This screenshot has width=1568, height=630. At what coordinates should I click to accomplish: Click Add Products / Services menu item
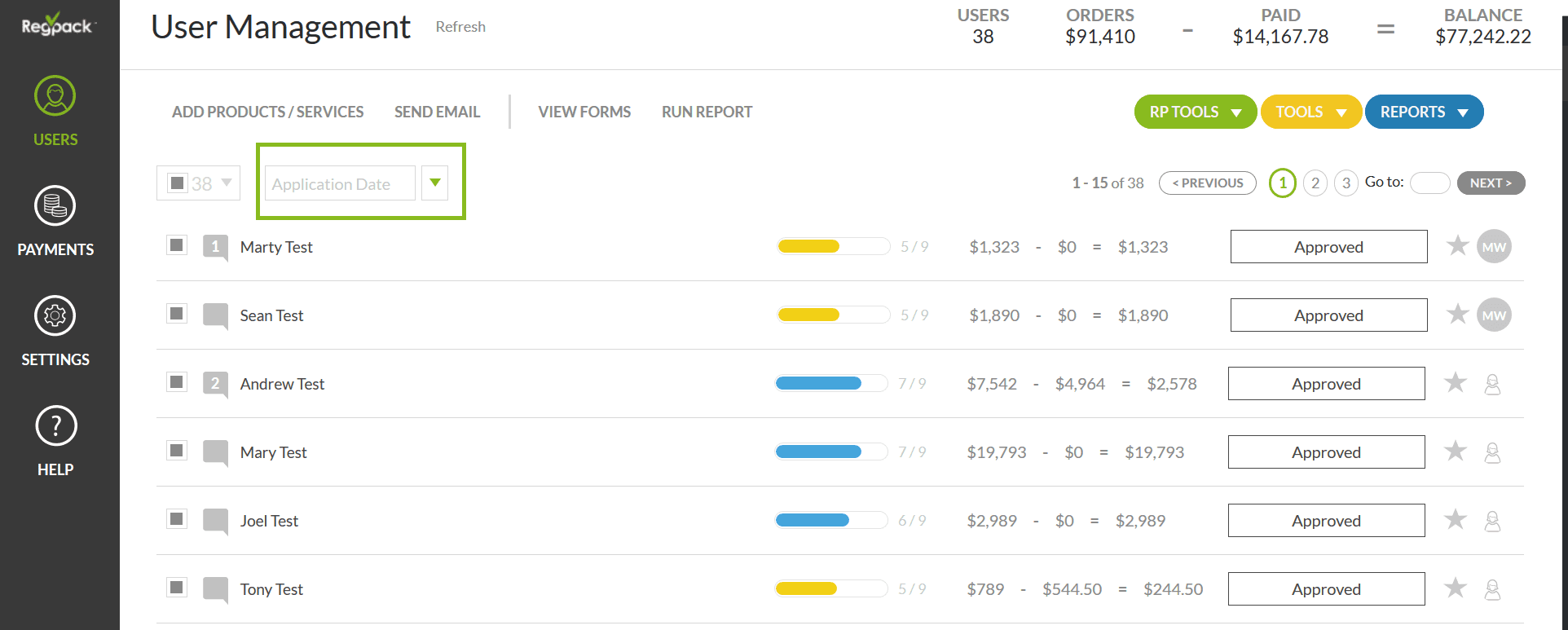click(x=267, y=112)
